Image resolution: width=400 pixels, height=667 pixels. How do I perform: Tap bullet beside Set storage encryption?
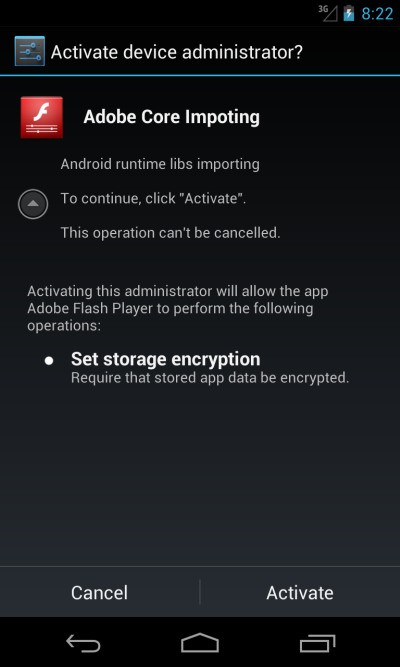(x=49, y=361)
